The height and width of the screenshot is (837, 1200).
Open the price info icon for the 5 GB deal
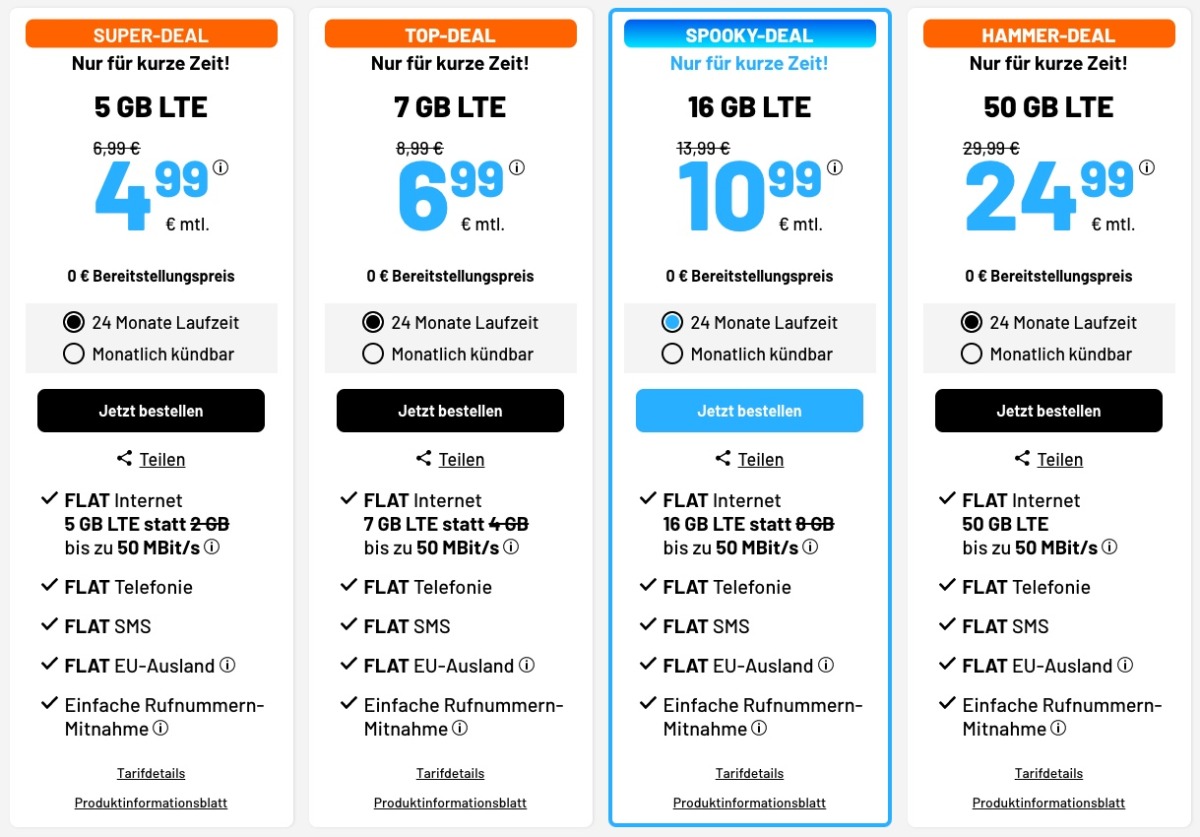tap(219, 167)
